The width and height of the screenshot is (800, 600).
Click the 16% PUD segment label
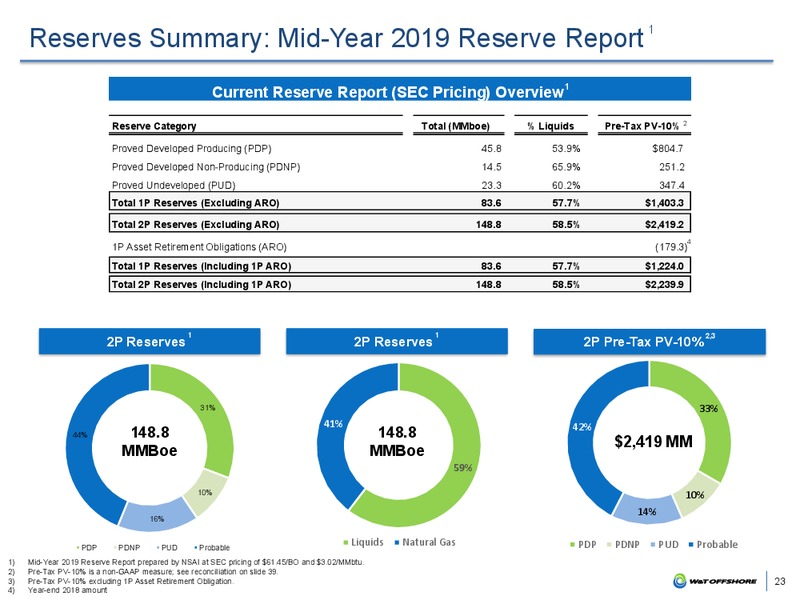point(157,519)
